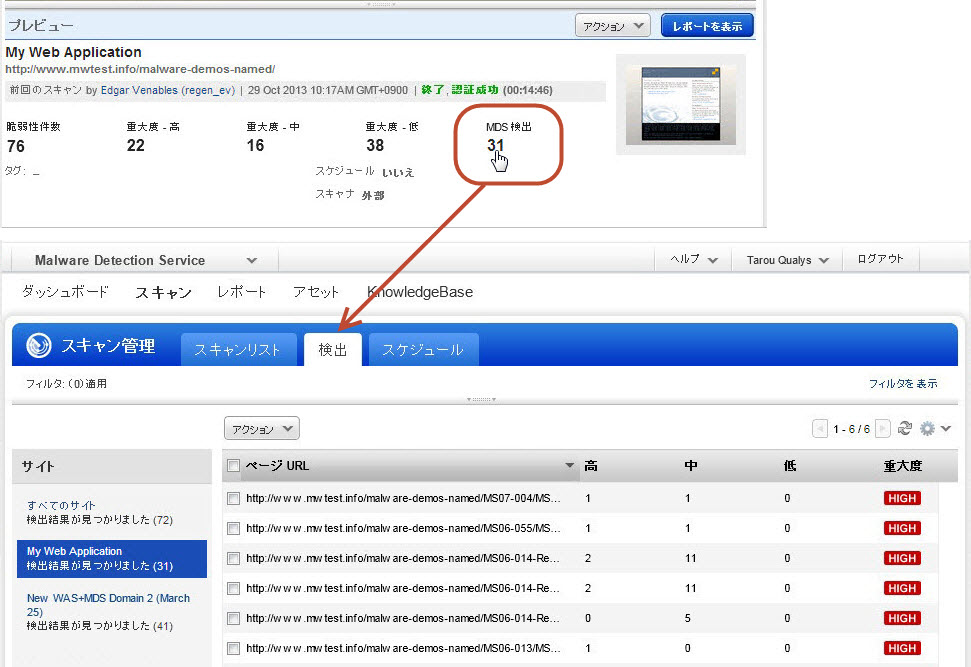Tick the checkbox for the MS06-013 row

coord(234,648)
